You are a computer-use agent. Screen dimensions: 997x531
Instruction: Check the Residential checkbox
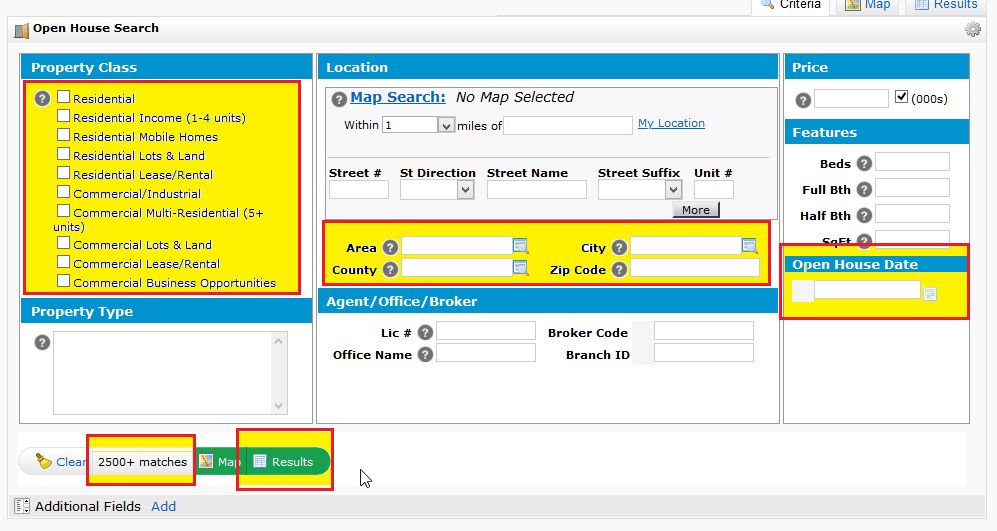(x=63, y=97)
